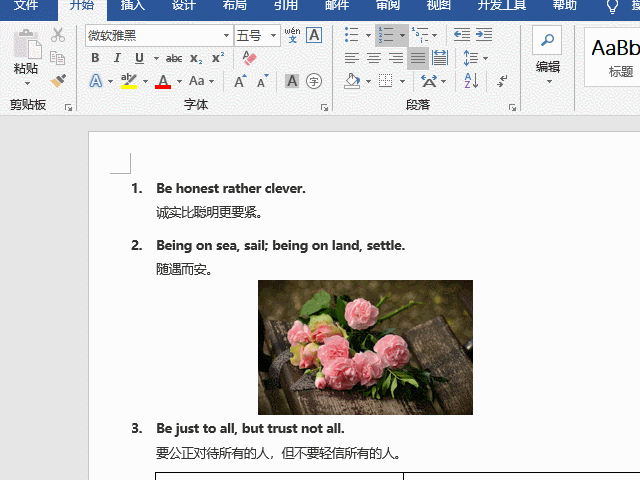Center align the text

click(374, 58)
